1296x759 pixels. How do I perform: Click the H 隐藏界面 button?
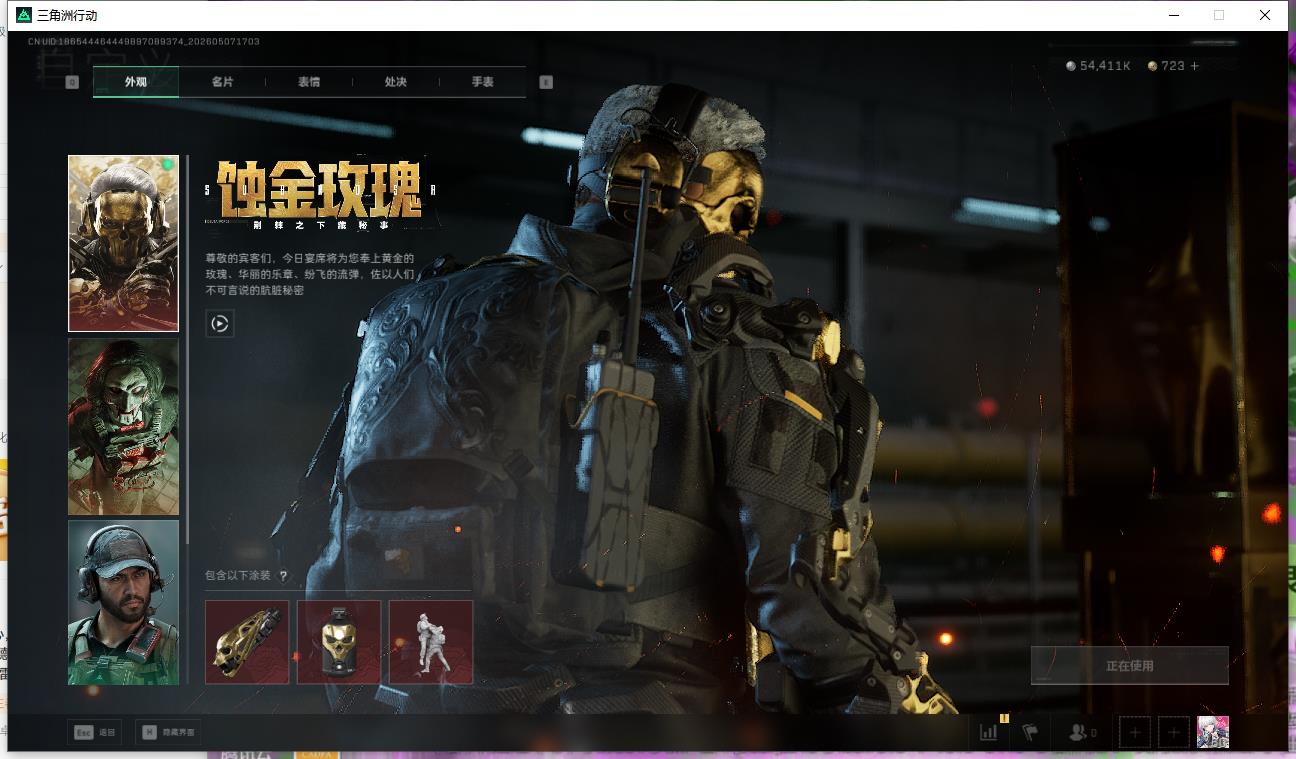click(169, 733)
